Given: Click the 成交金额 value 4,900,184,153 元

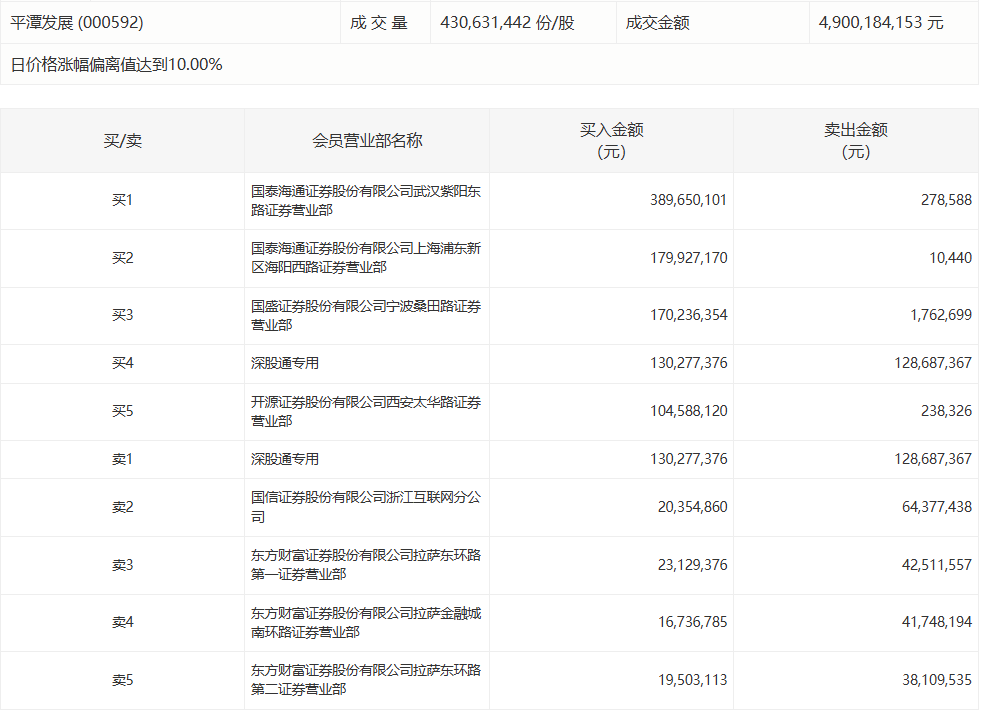Looking at the screenshot, I should [x=880, y=22].
